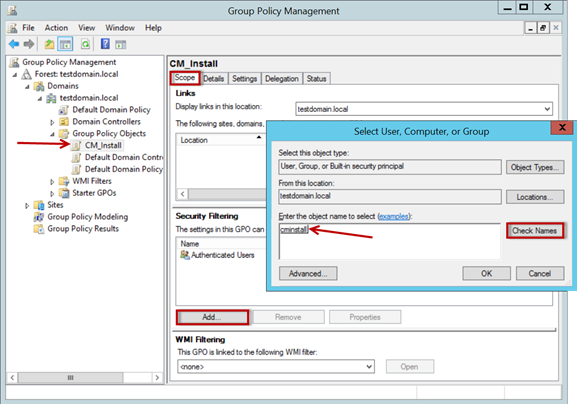Click the MMC console icon beside File menu
577x404 pixels.
pos(13,28)
